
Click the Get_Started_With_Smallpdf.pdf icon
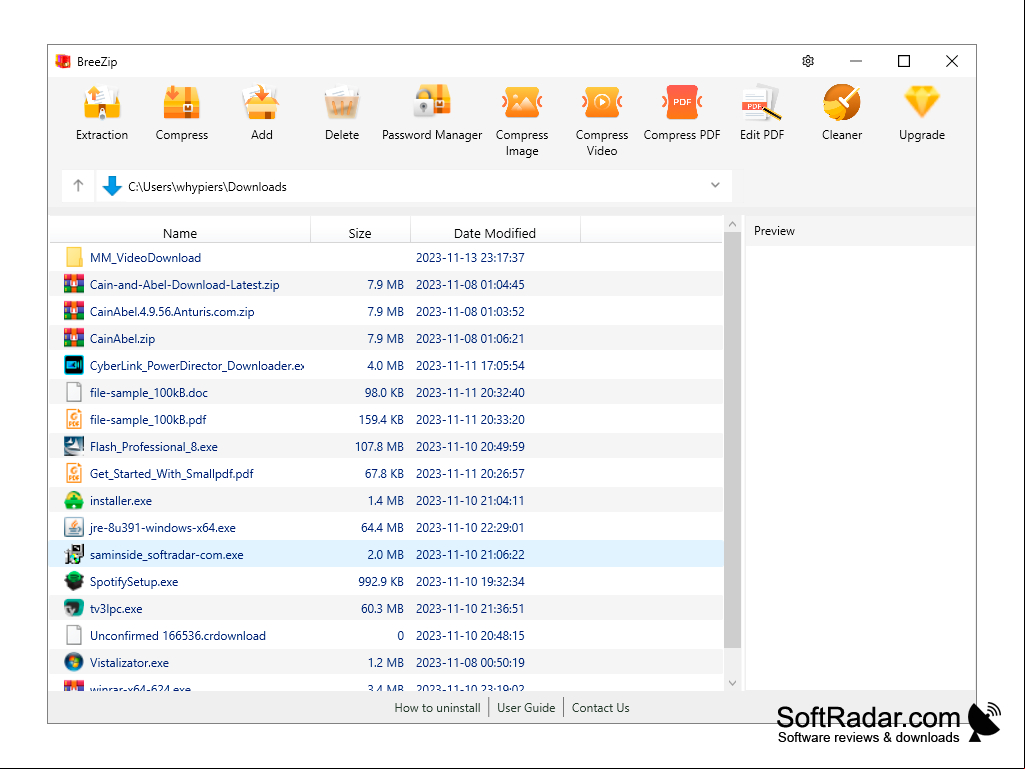pos(74,473)
